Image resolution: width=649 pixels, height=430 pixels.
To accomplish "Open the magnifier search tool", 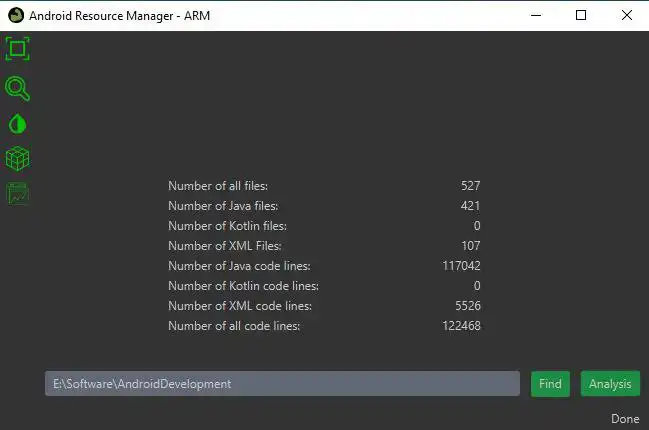I will click(x=17, y=89).
